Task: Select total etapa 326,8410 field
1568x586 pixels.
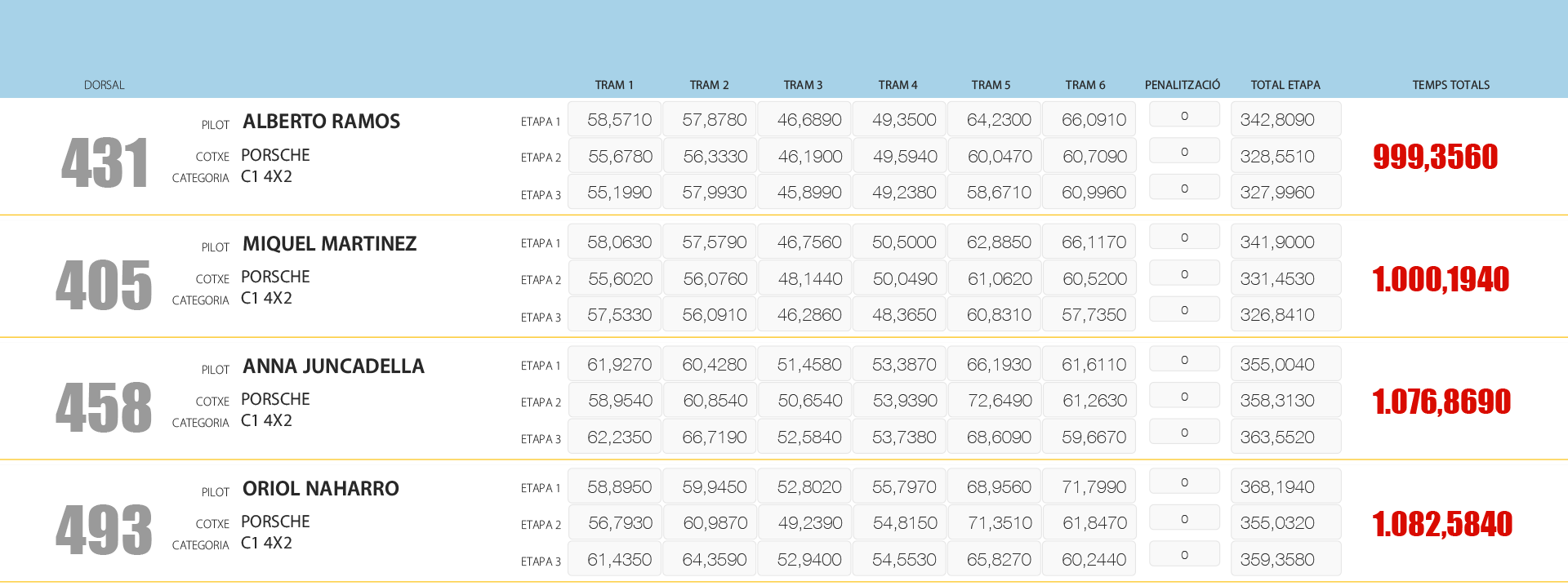Action: pos(1285,315)
